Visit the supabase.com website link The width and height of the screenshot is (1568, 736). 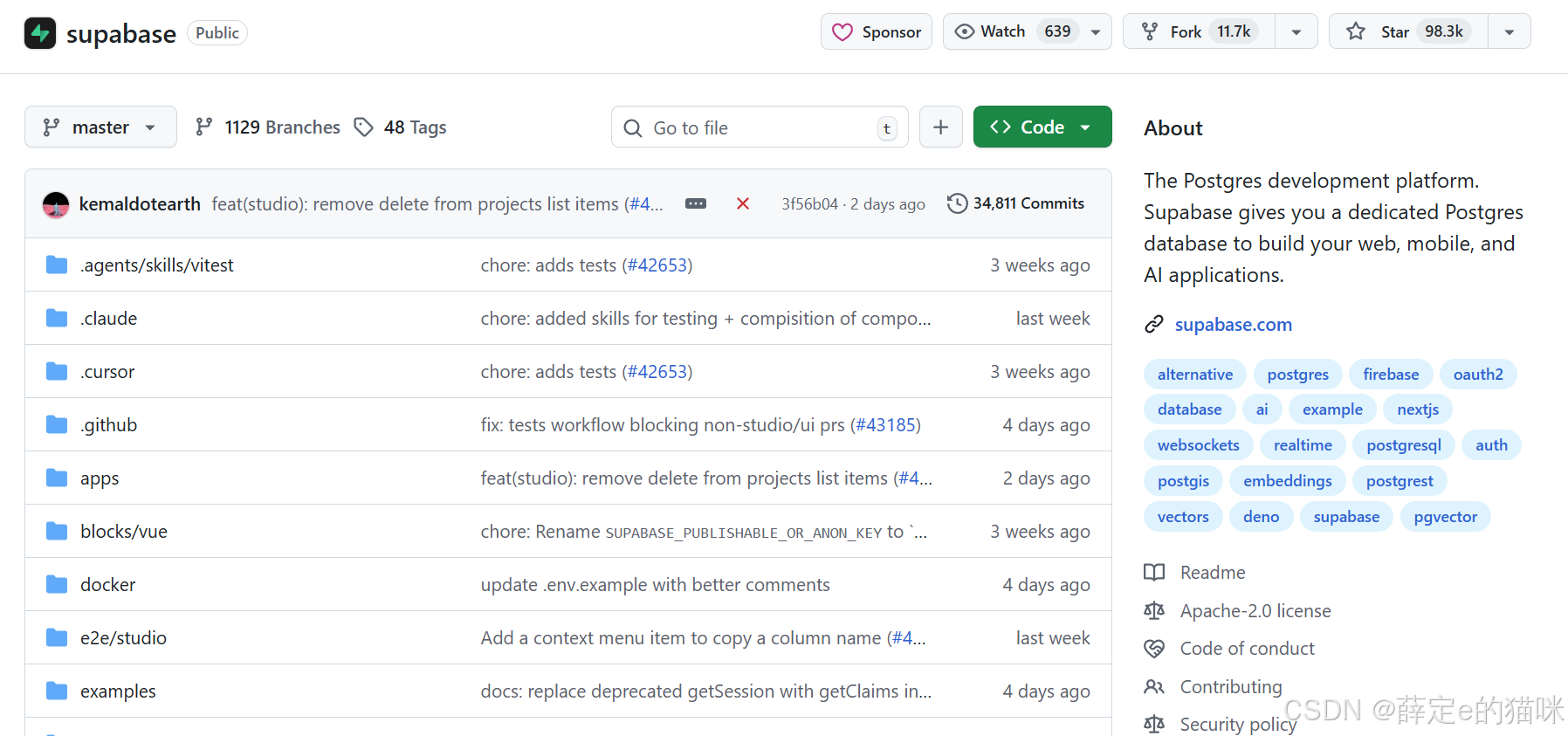click(x=1233, y=325)
